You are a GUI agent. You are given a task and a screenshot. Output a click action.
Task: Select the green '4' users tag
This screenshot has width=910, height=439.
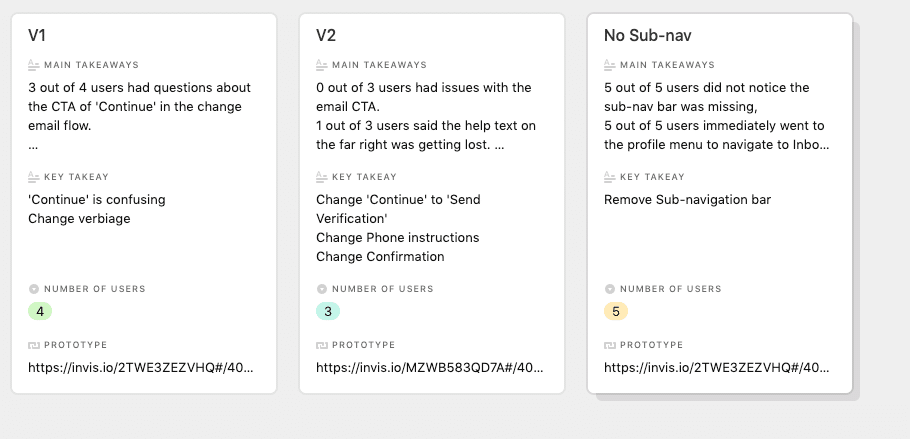click(x=40, y=312)
